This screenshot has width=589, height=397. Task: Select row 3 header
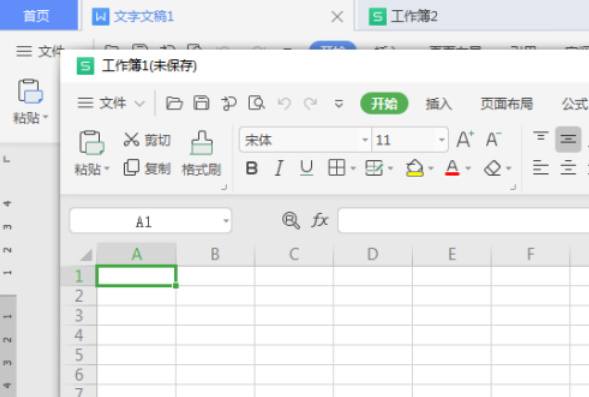79,315
